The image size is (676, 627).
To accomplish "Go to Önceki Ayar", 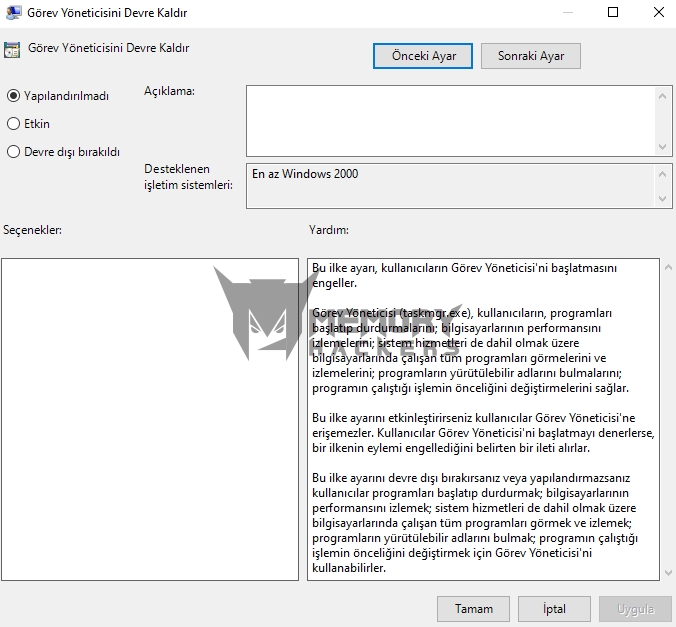I will [423, 56].
